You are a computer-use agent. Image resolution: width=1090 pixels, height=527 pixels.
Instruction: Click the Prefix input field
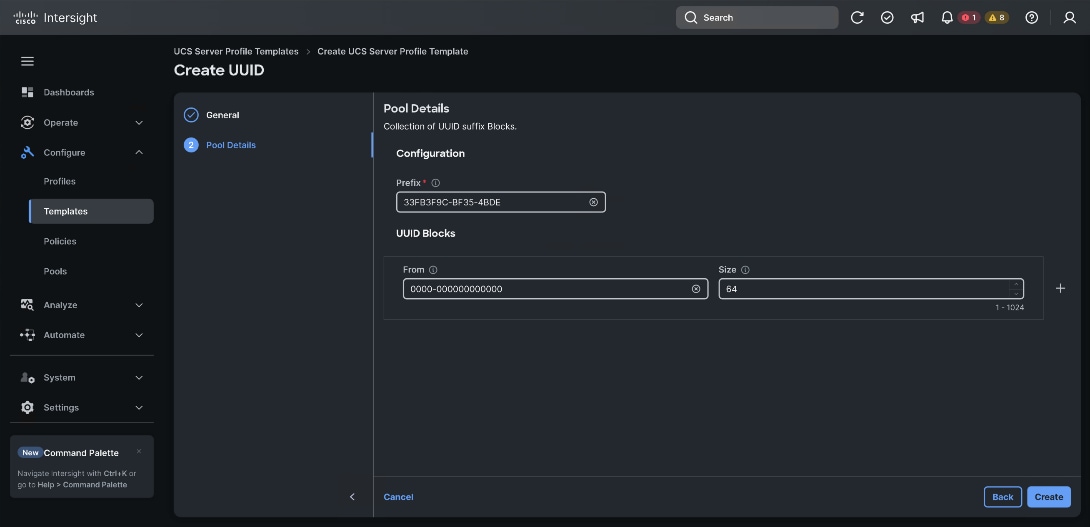click(501, 202)
